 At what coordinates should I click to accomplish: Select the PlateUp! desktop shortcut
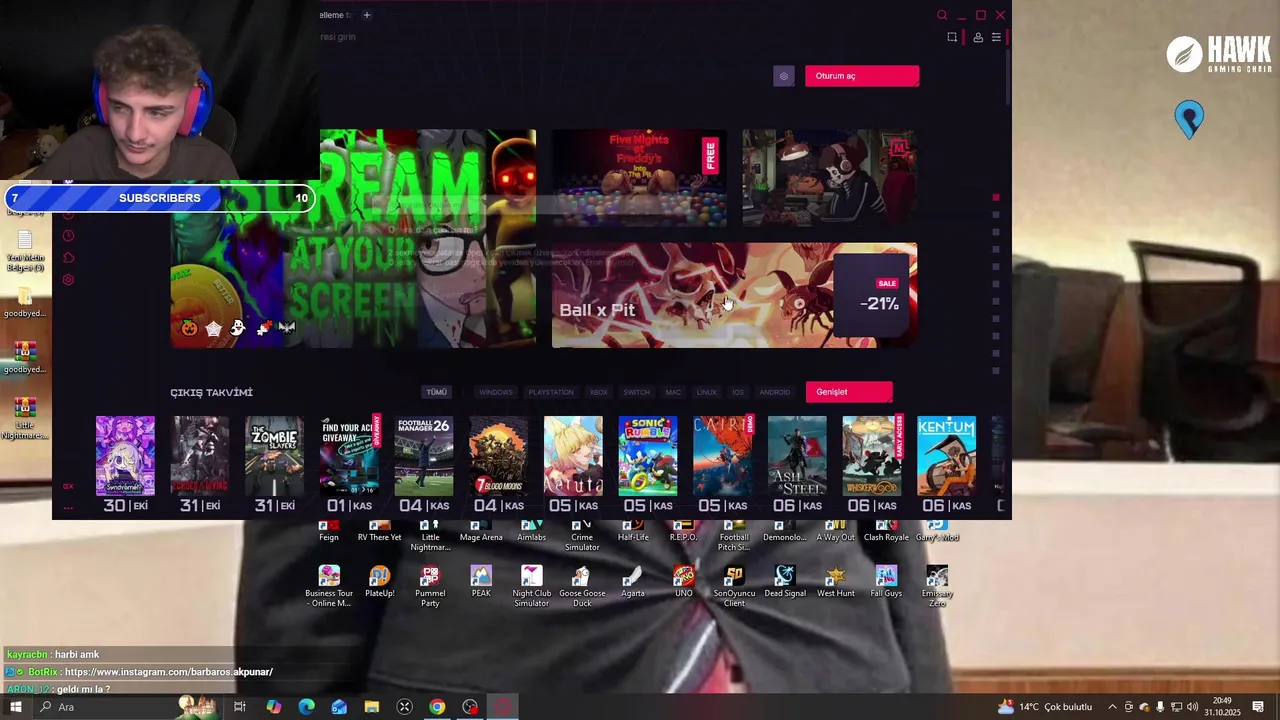[x=379, y=581]
